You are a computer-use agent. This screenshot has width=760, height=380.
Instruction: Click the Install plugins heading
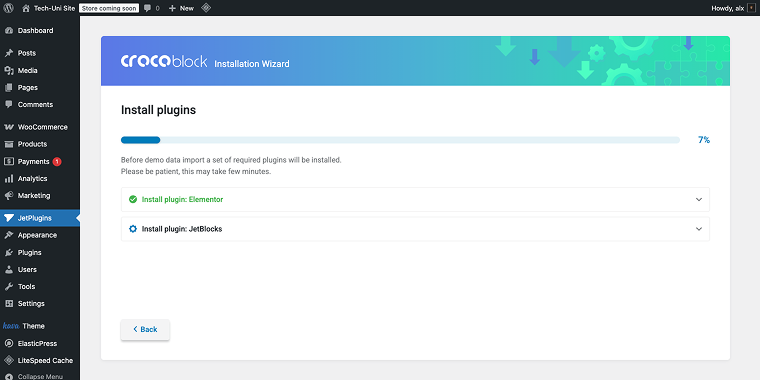158,110
